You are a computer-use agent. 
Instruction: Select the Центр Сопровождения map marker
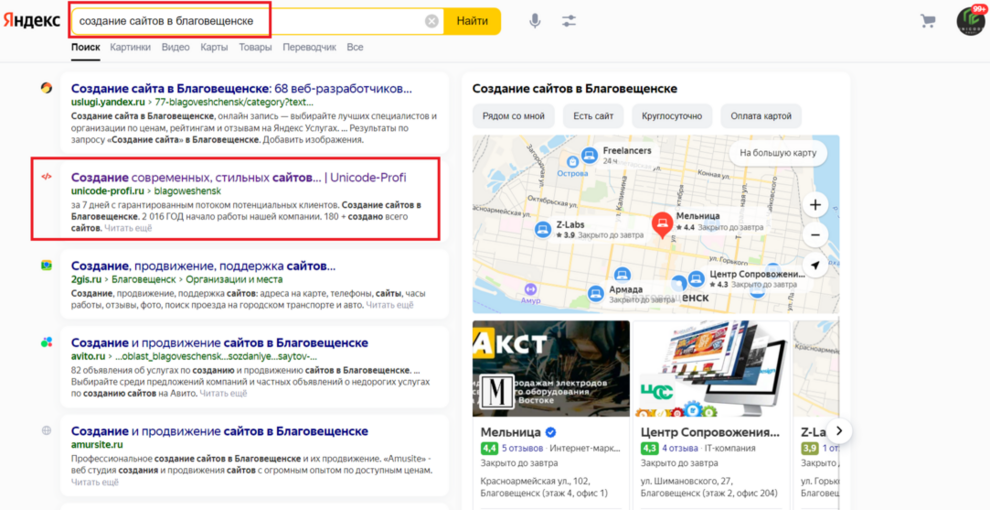pos(696,278)
